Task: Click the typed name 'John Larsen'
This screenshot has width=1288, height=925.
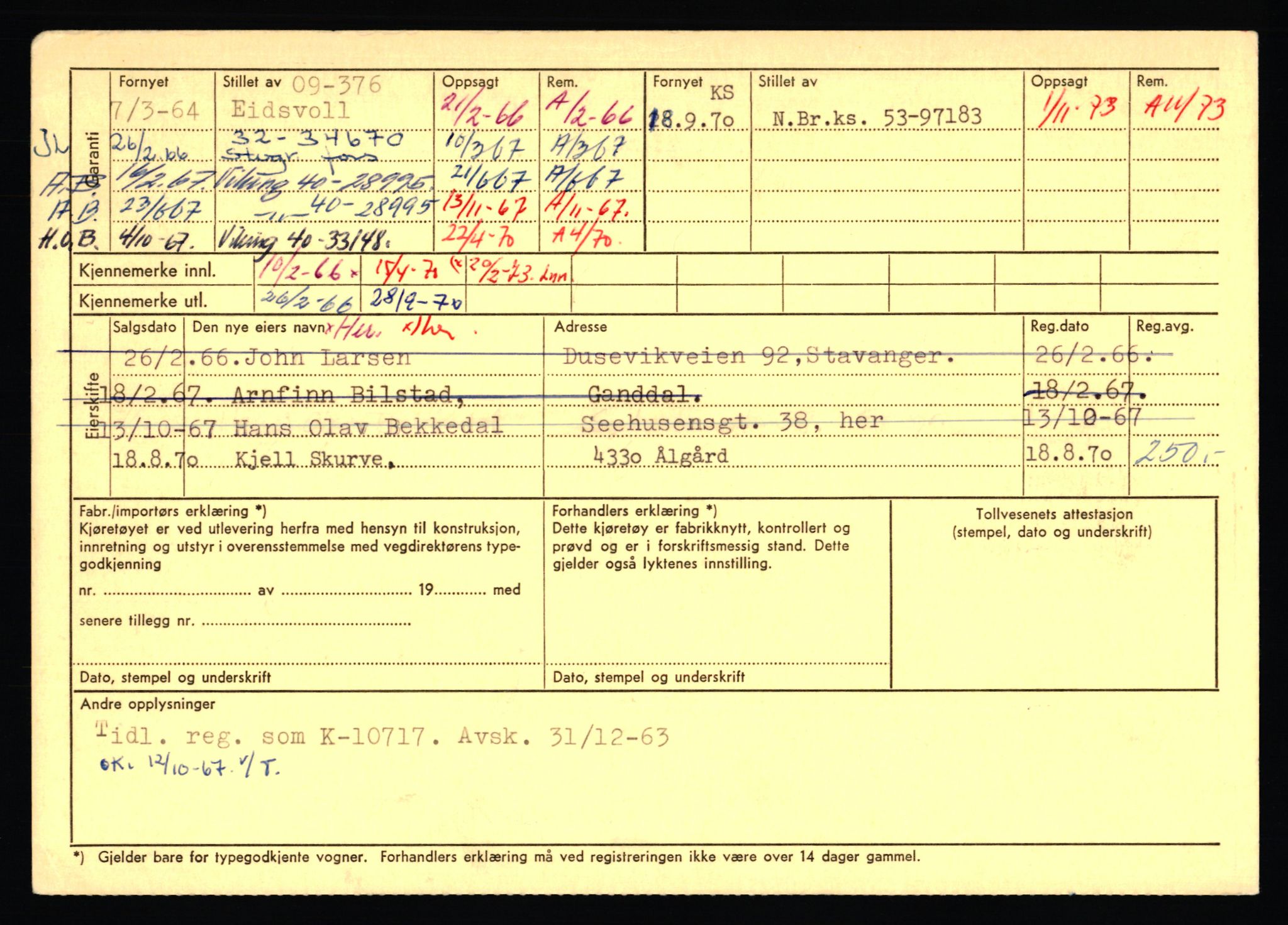Action: coord(326,358)
